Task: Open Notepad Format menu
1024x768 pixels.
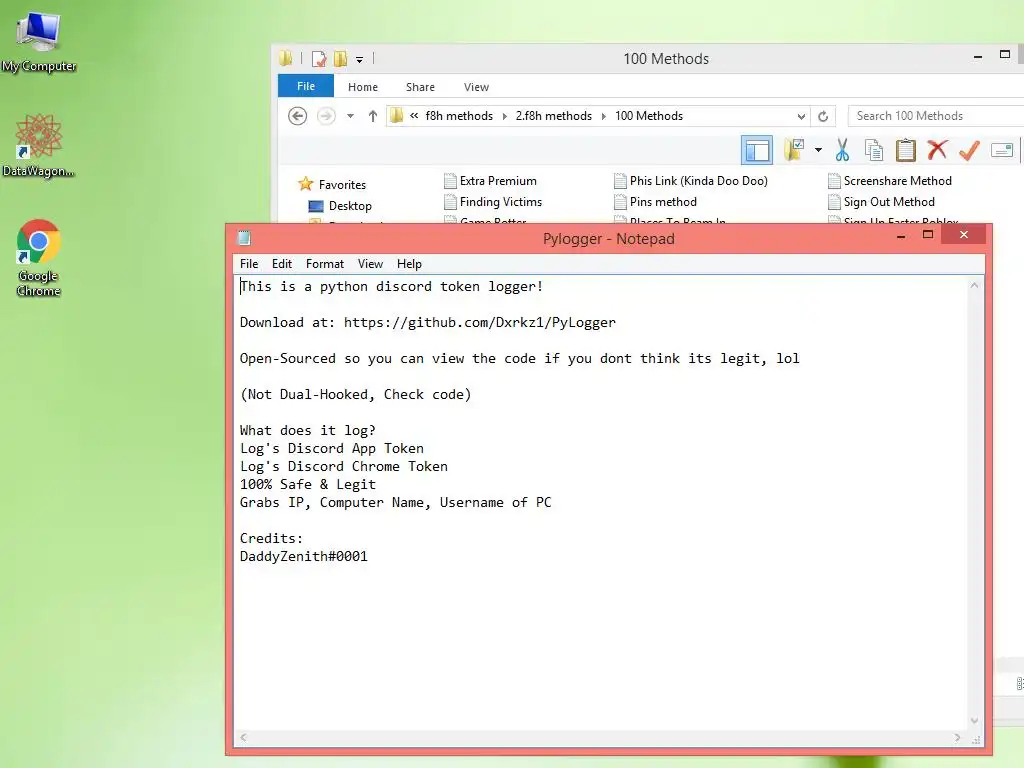Action: [x=325, y=264]
